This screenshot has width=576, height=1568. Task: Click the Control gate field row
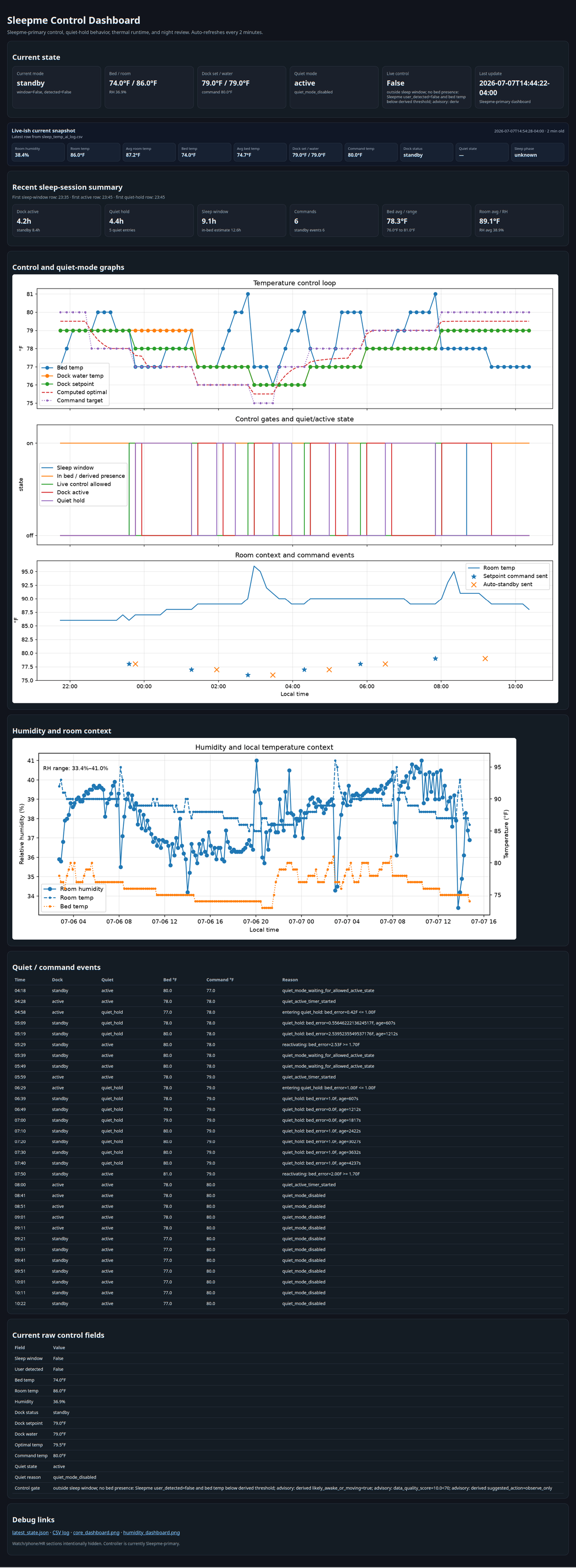[x=288, y=1489]
